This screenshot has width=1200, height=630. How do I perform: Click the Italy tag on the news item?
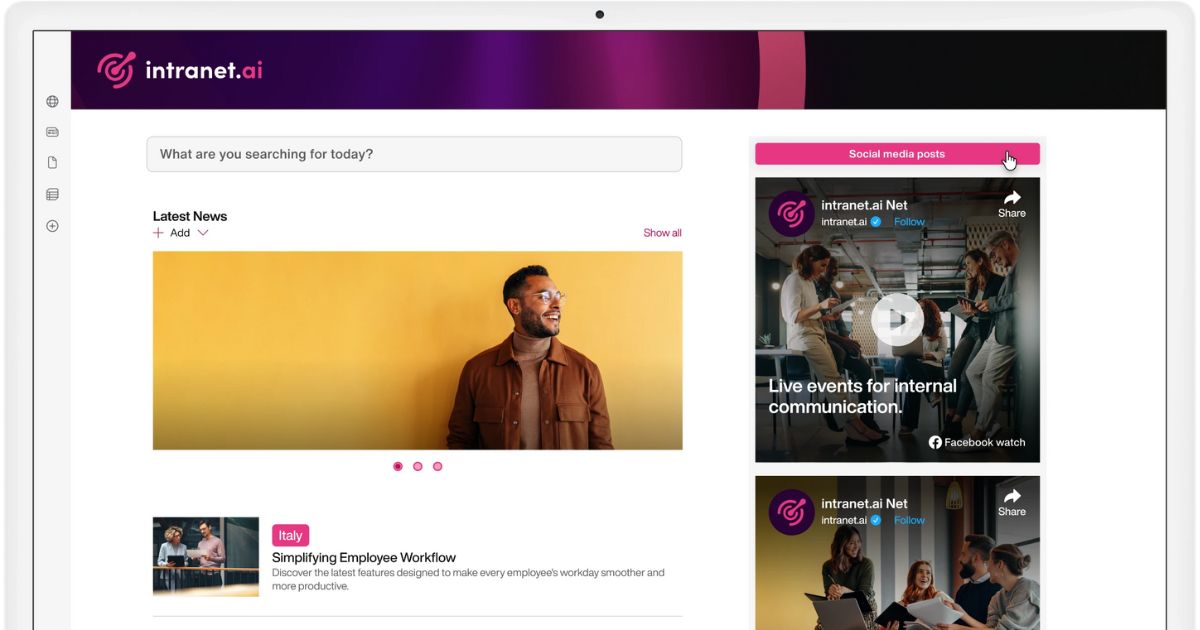[x=290, y=535]
